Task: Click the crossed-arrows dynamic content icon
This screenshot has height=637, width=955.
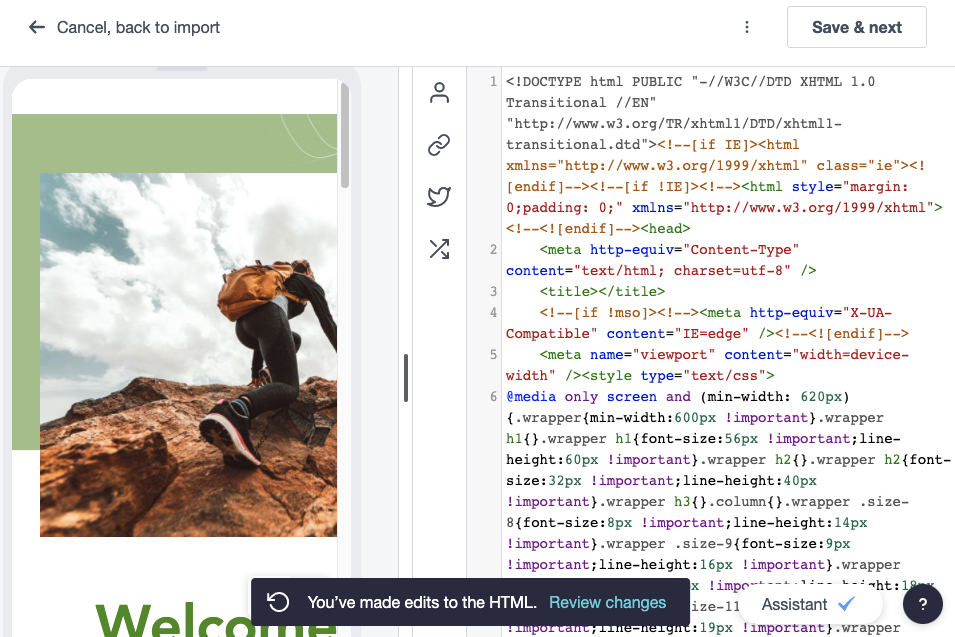Action: 438,249
